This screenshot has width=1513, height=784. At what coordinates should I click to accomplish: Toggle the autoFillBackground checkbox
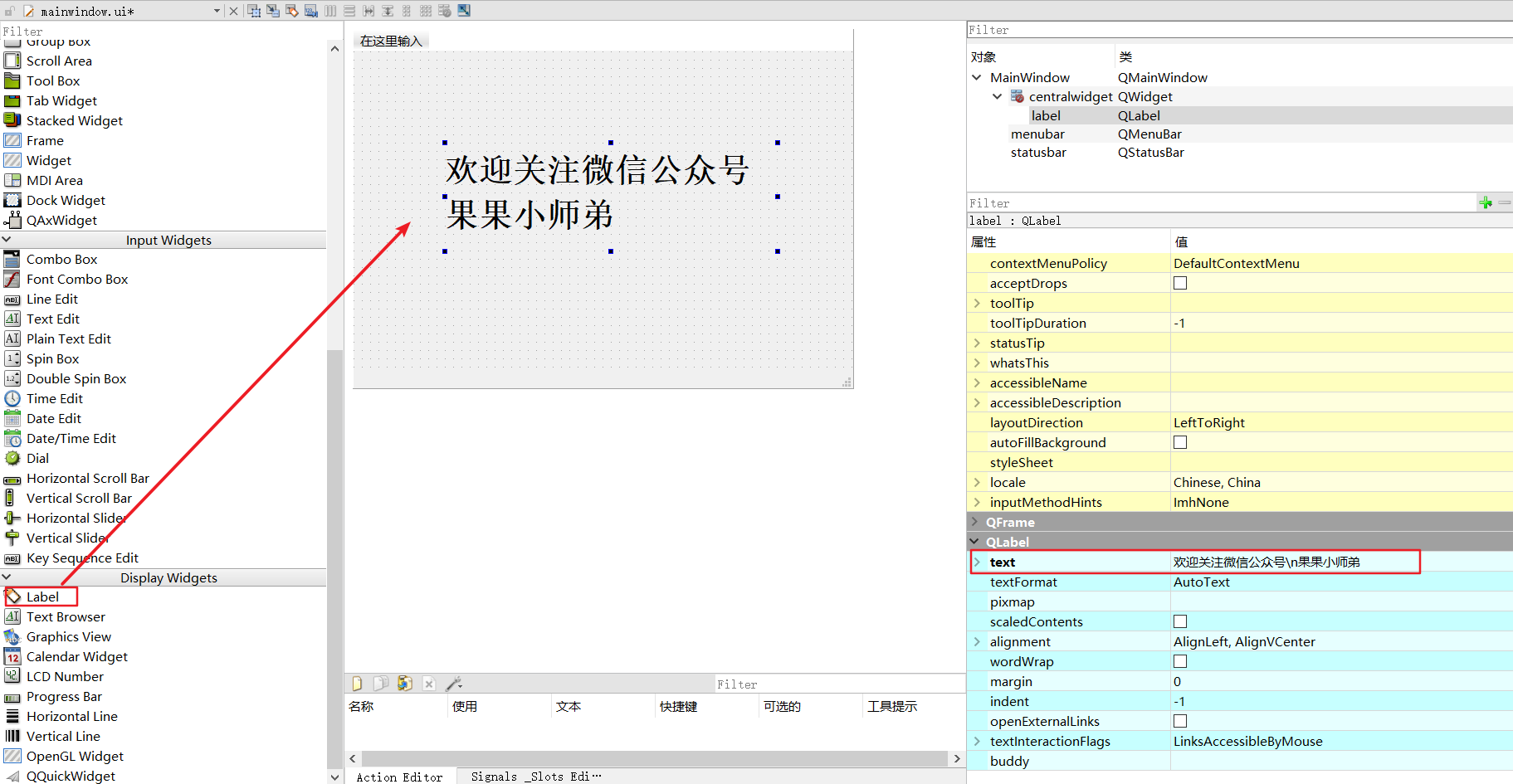pos(1180,442)
